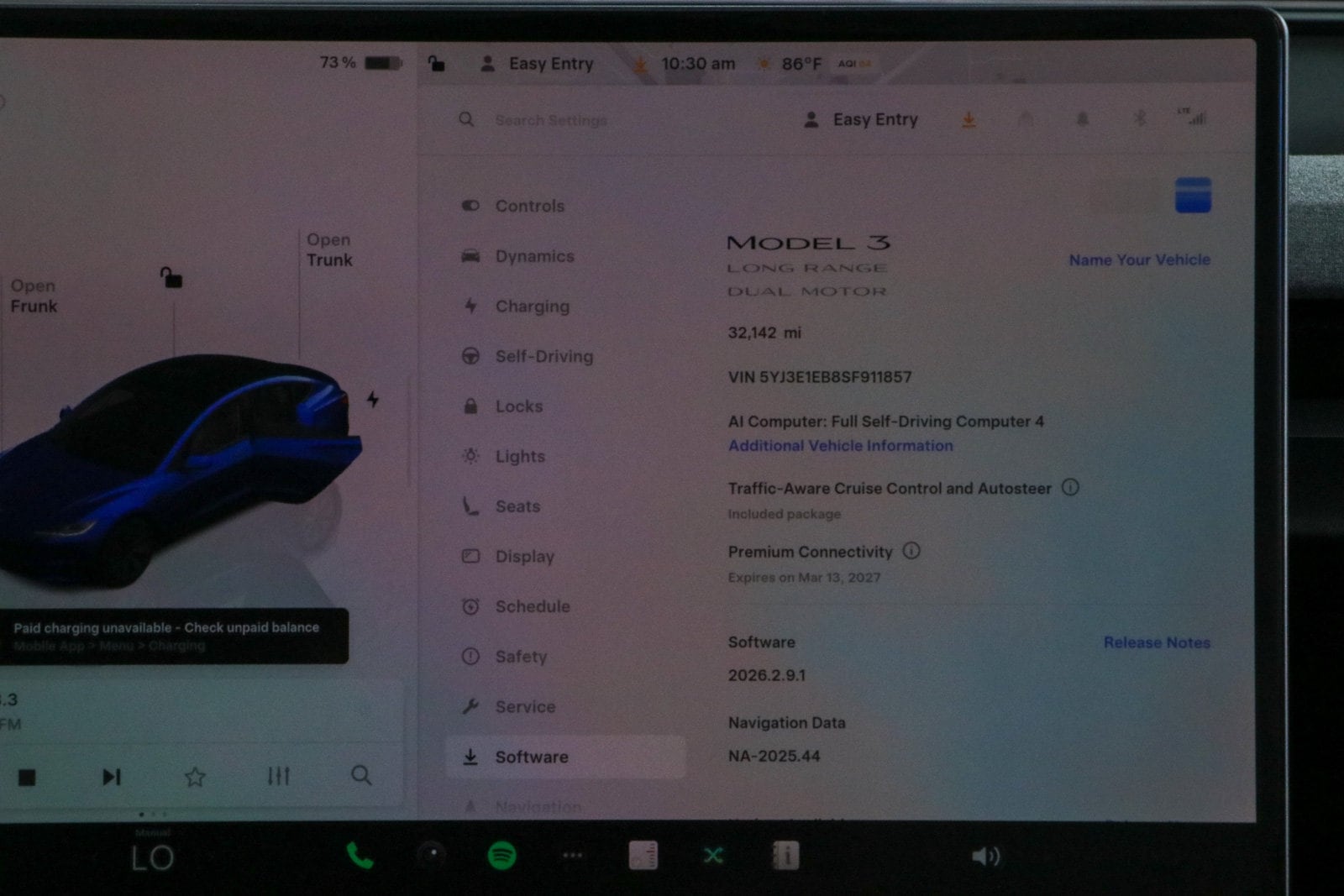Tap the Paid charging unavailable notification
Viewport: 1344px width, 896px height.
(174, 636)
